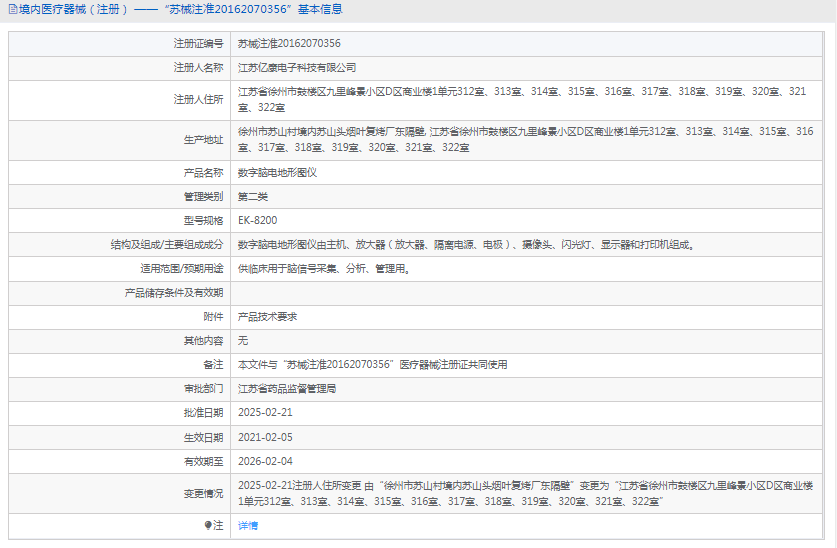Click the management category value 第二类
837x548 pixels.
pos(252,196)
